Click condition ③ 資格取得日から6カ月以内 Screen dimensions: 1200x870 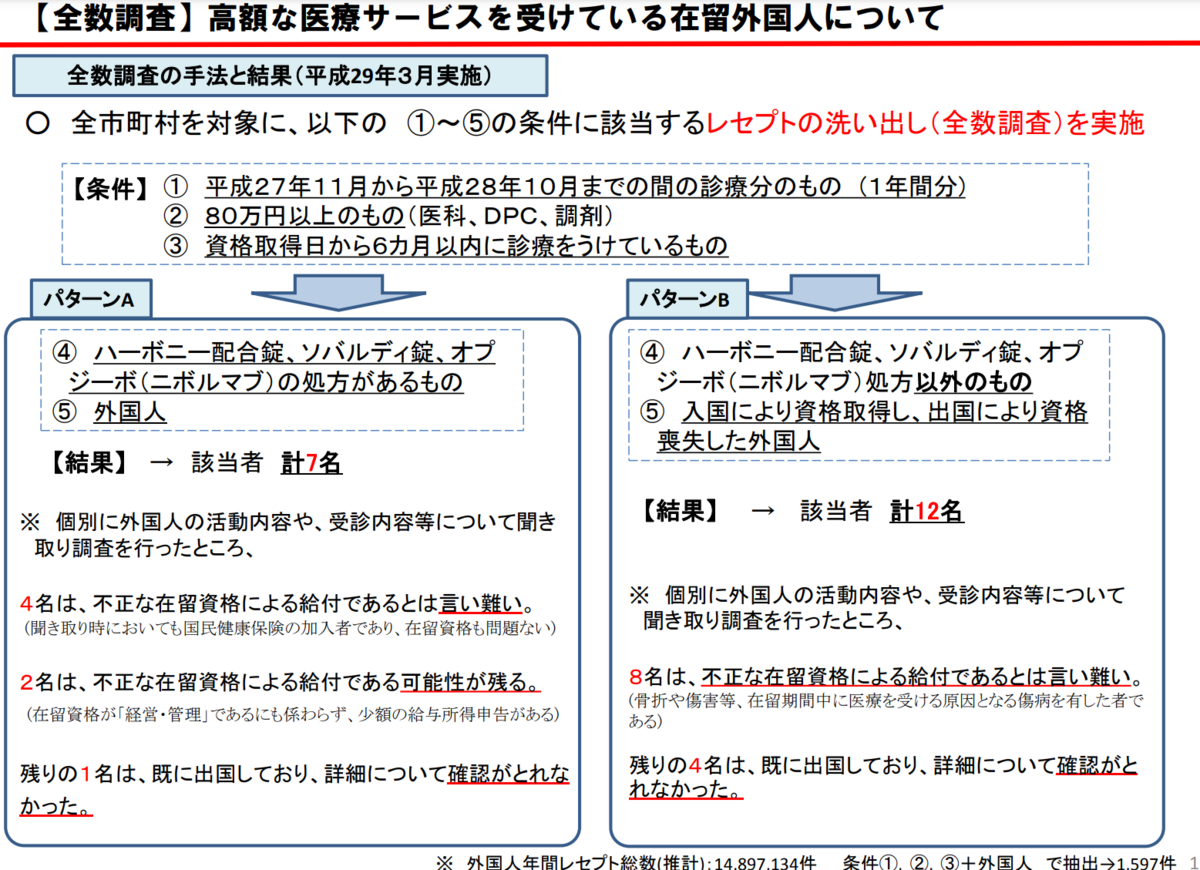point(446,246)
